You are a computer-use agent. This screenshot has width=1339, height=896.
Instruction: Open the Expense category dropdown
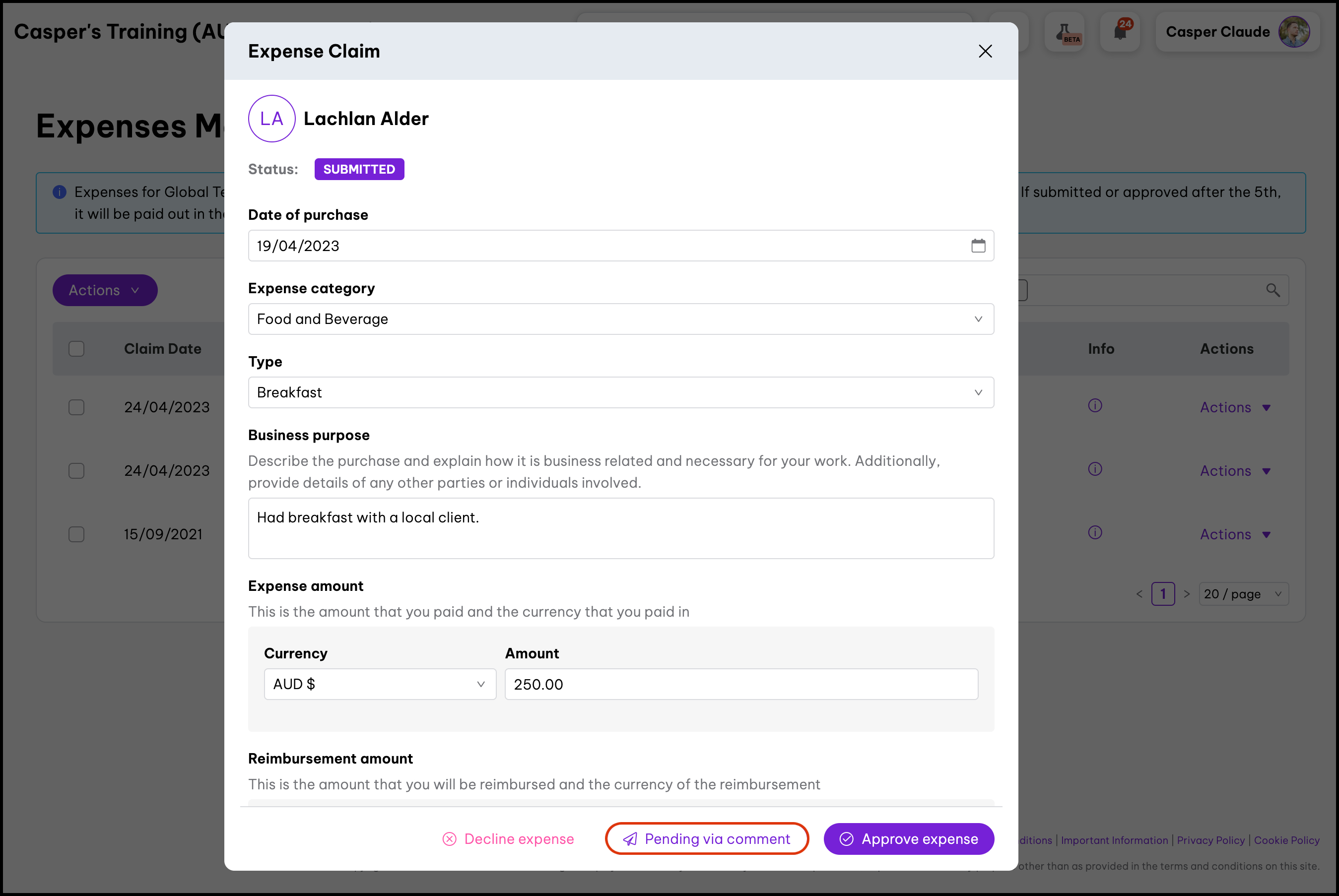[x=621, y=319]
